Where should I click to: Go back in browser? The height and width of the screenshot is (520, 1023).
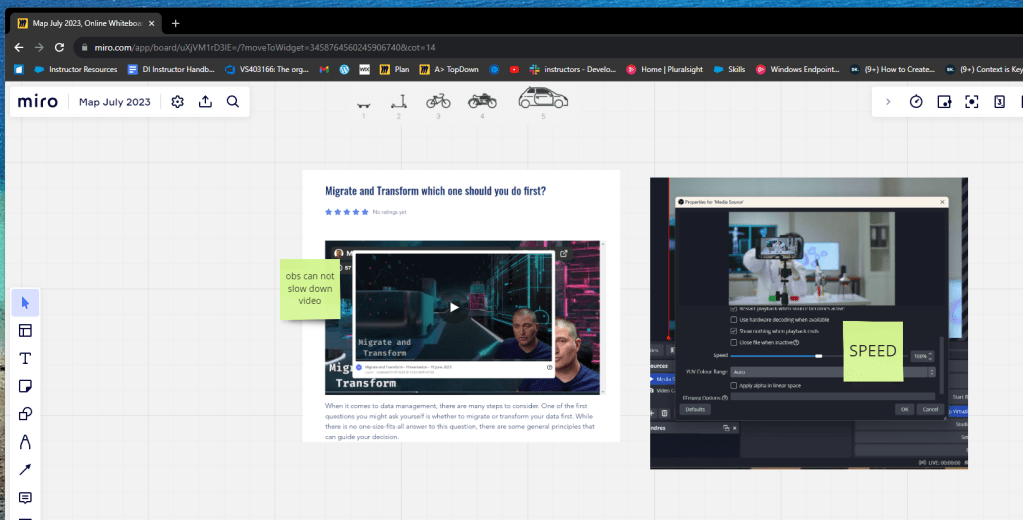tap(19, 48)
